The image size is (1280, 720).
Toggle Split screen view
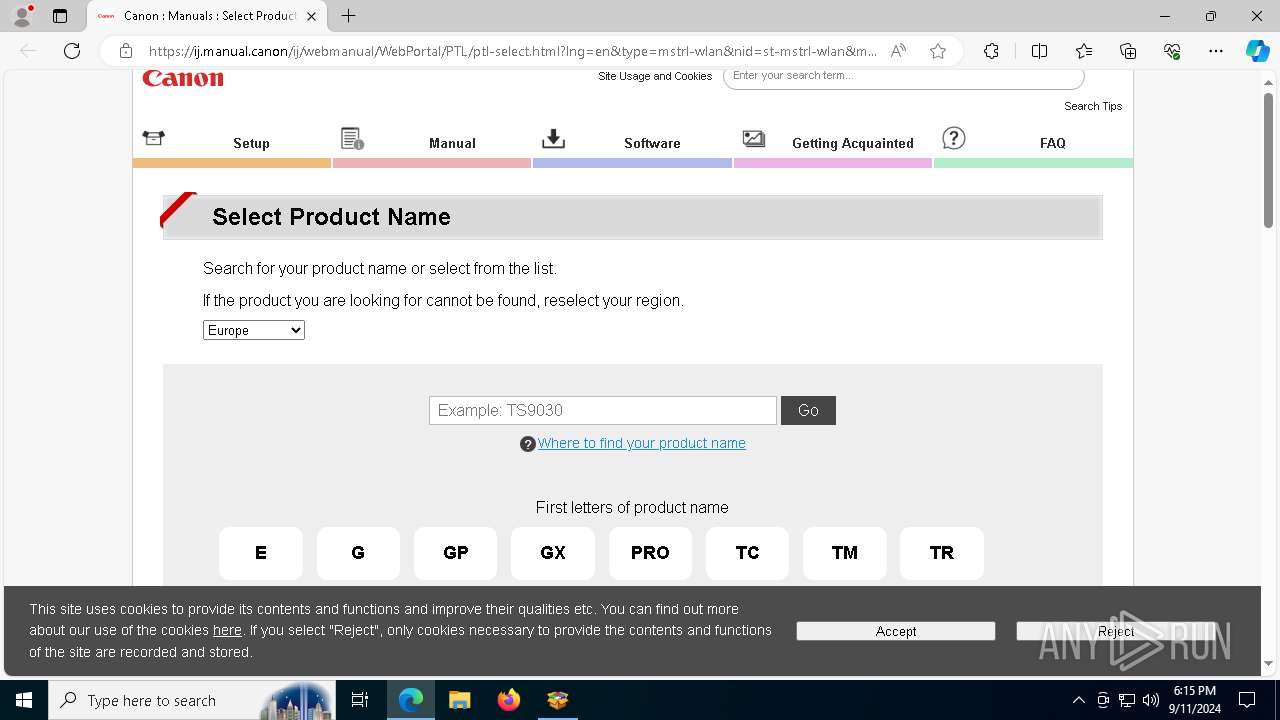point(1039,51)
